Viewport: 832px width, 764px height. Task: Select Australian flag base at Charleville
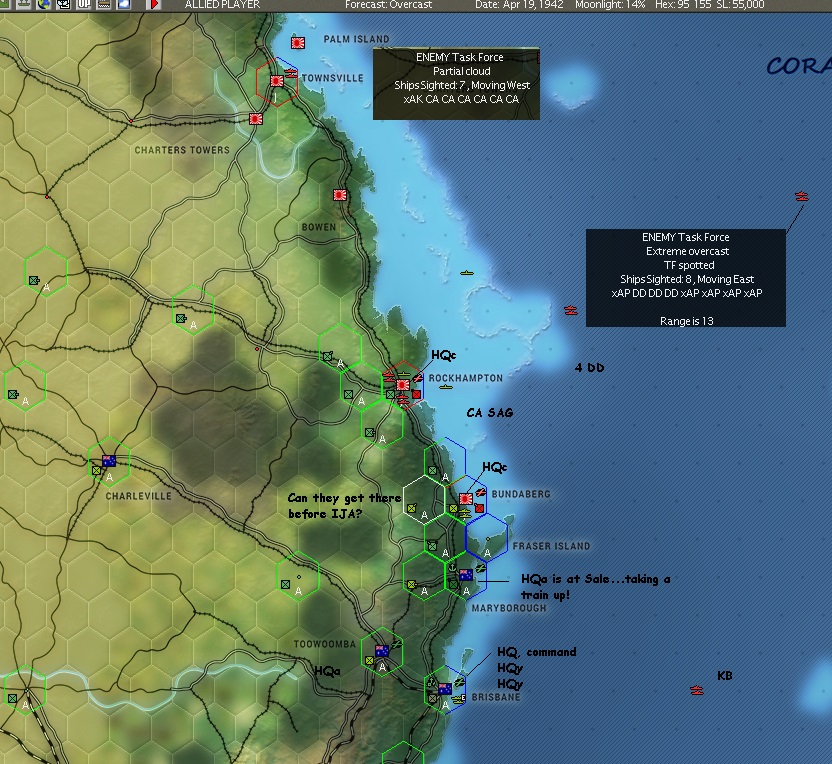tap(109, 461)
